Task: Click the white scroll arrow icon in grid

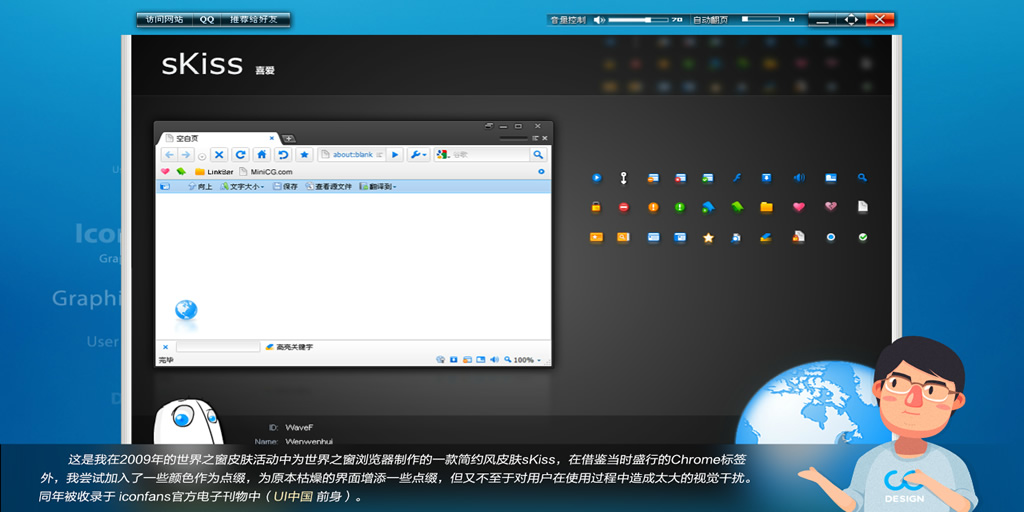Action: click(x=624, y=178)
